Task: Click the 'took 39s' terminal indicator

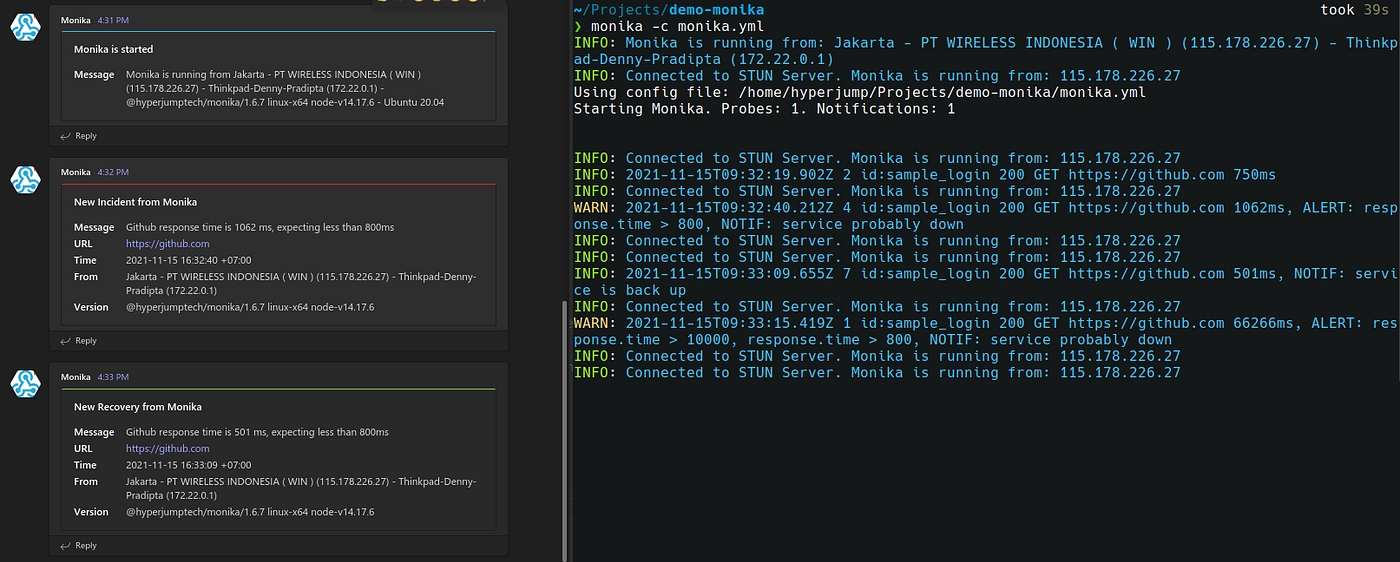Action: pos(1355,10)
